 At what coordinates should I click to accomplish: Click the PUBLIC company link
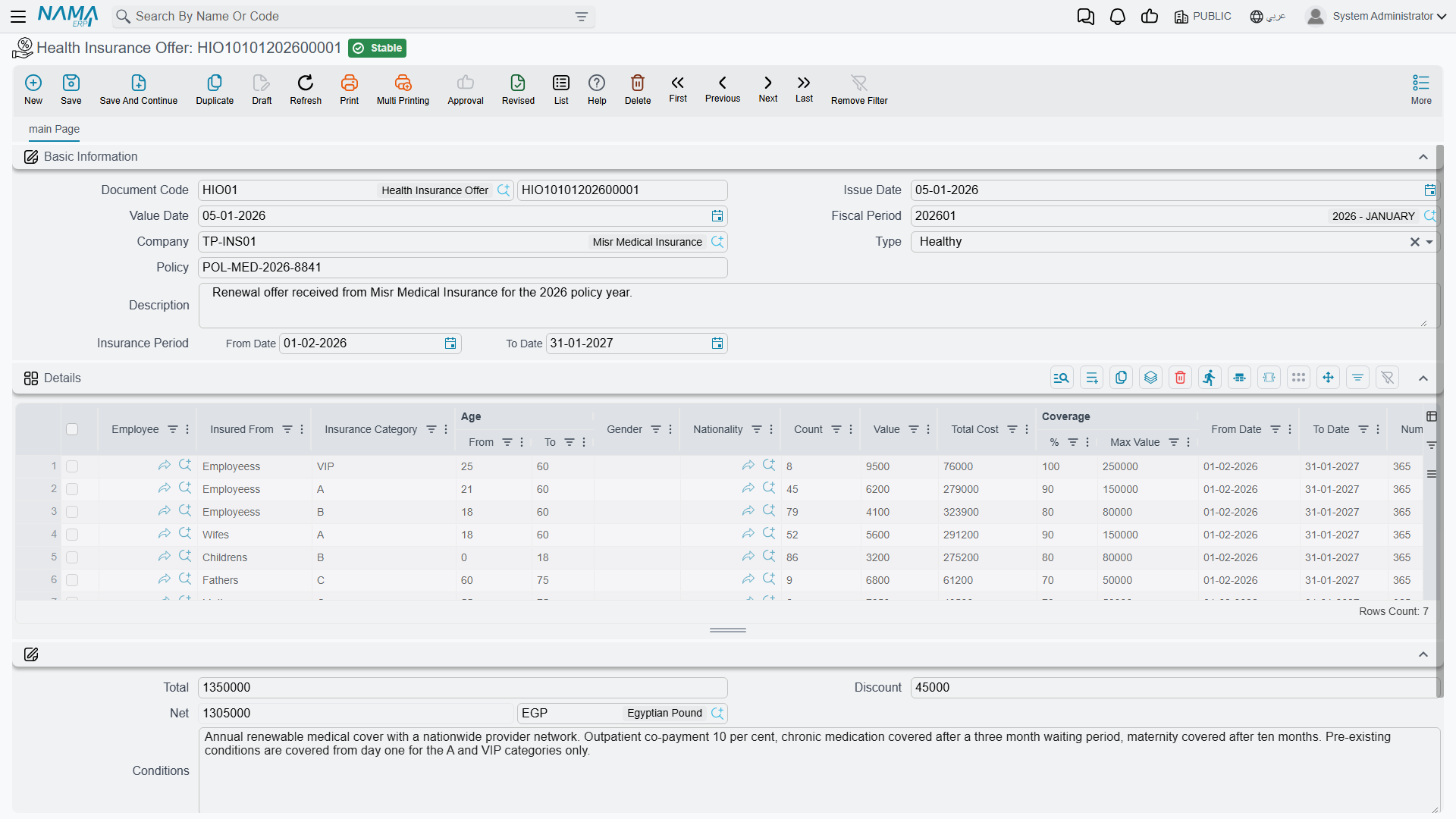click(x=1203, y=17)
